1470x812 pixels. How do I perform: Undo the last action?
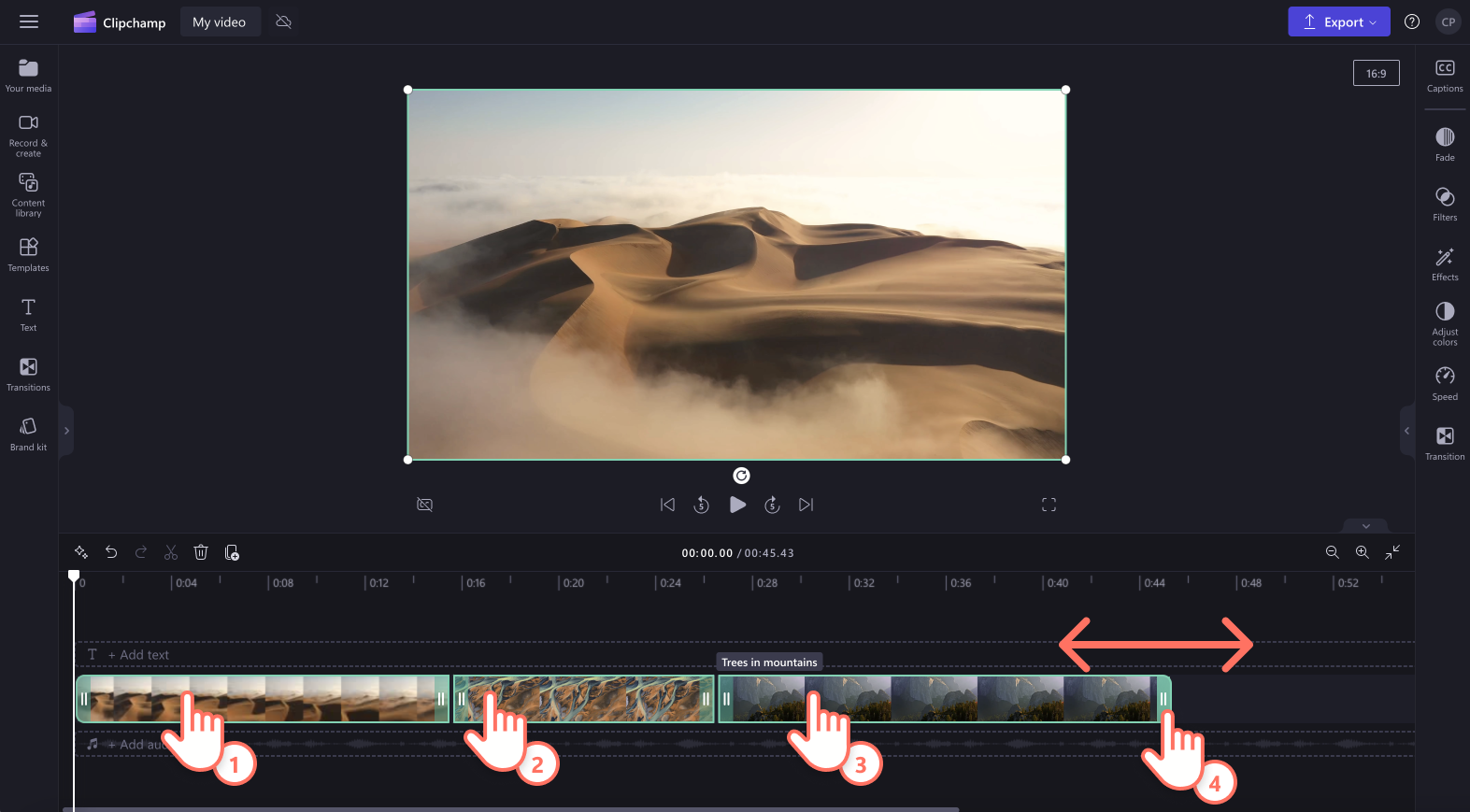click(x=111, y=552)
